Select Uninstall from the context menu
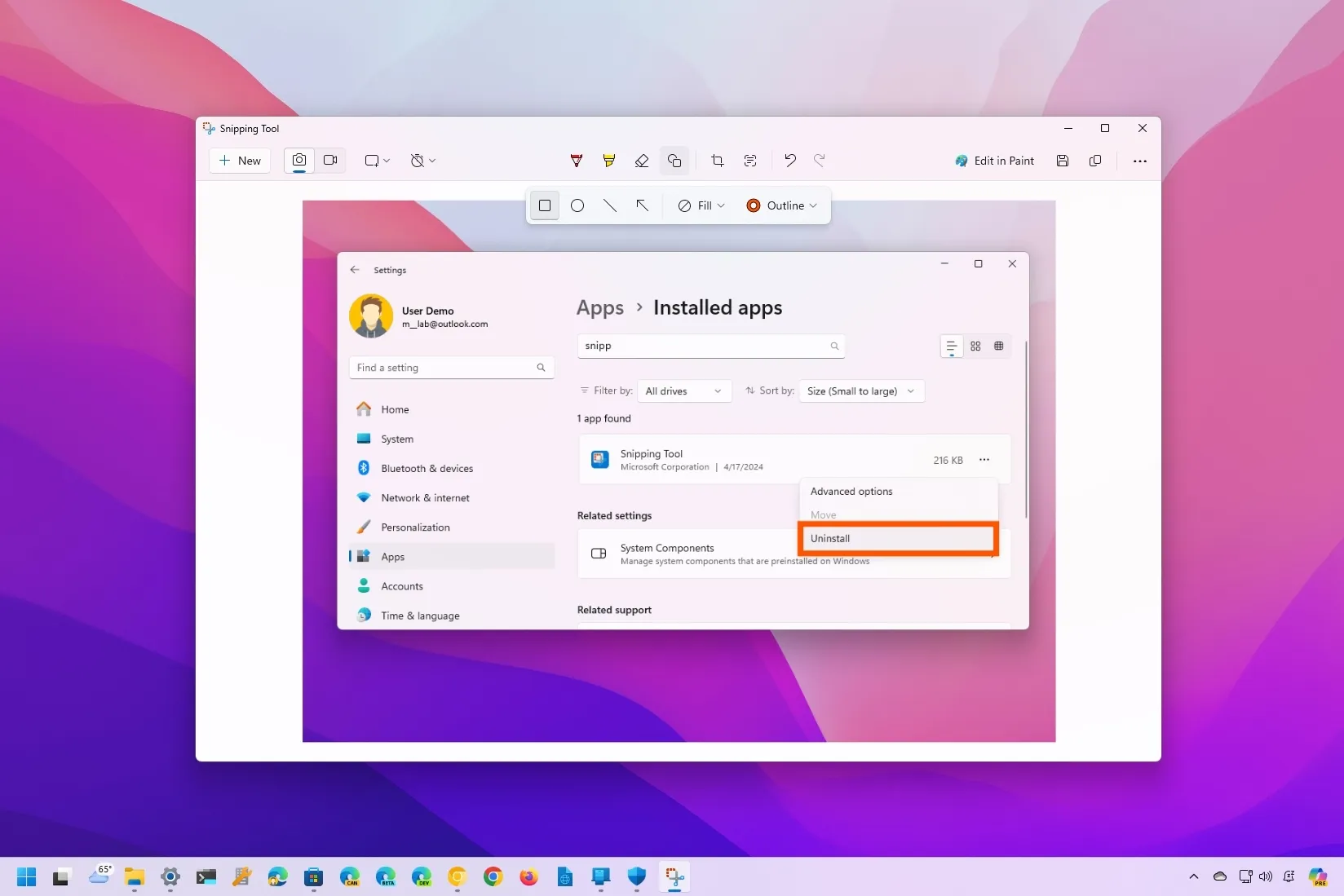 [897, 538]
